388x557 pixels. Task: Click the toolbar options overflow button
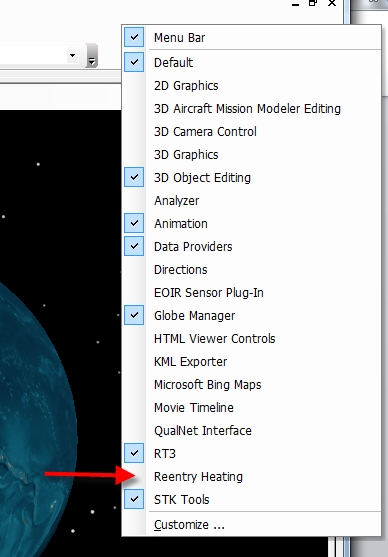coord(92,56)
